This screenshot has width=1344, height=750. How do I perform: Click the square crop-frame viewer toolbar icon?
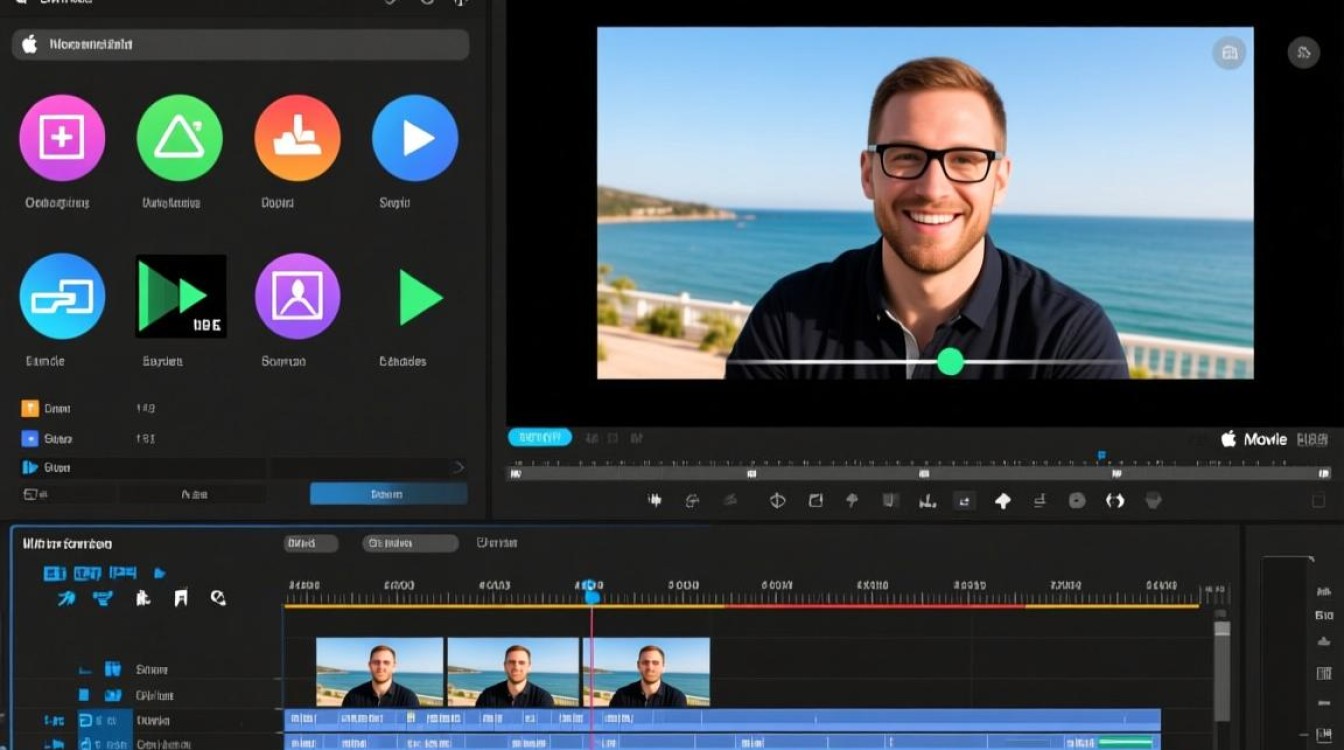point(815,501)
